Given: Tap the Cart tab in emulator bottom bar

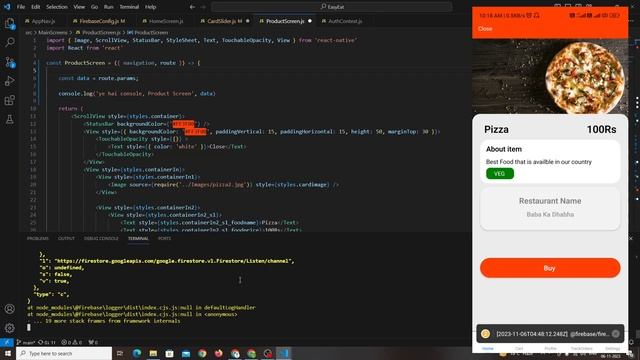Looking at the screenshot, I should [519, 348].
